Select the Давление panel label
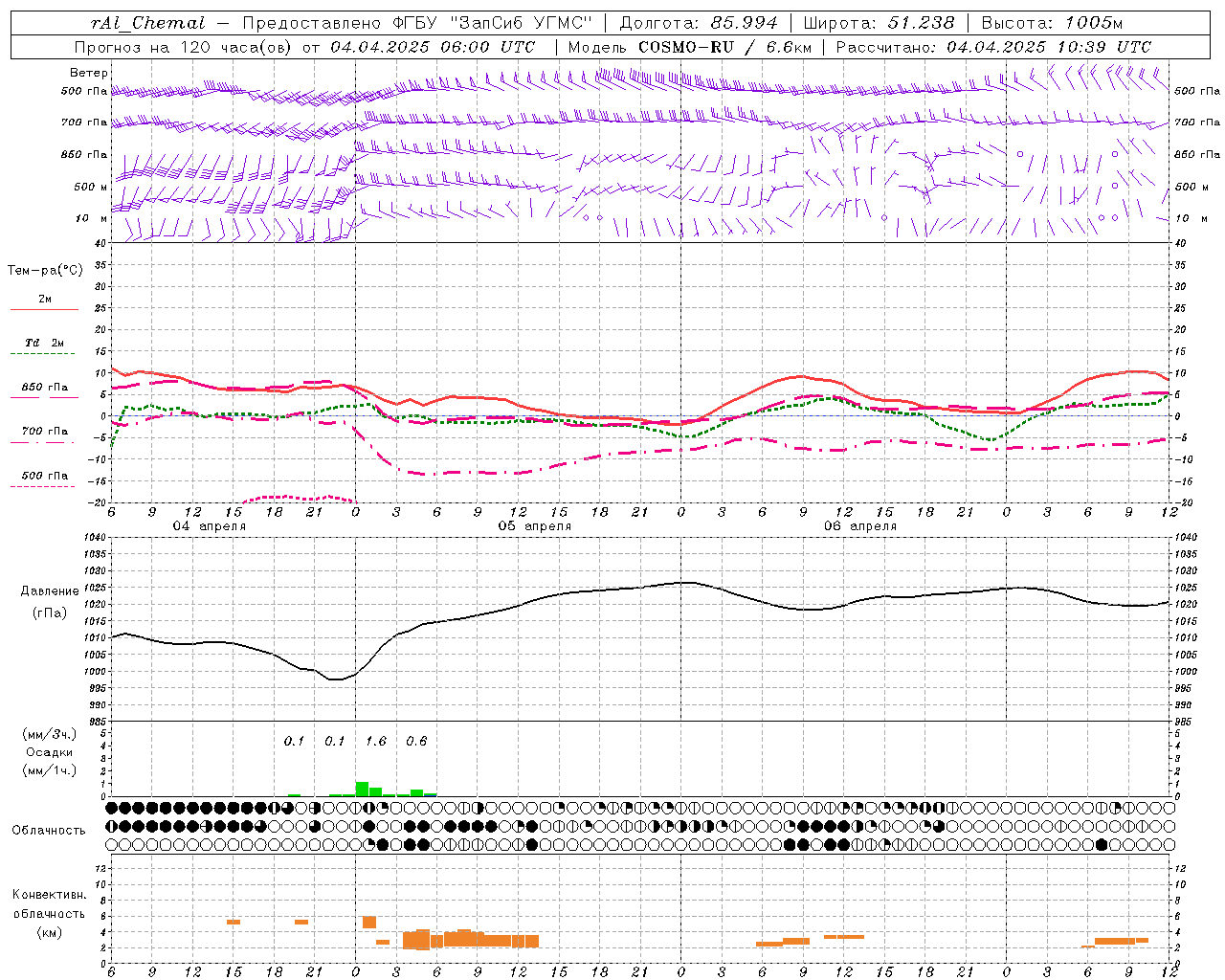Viewport: 1225px width, 980px height. pos(50,591)
